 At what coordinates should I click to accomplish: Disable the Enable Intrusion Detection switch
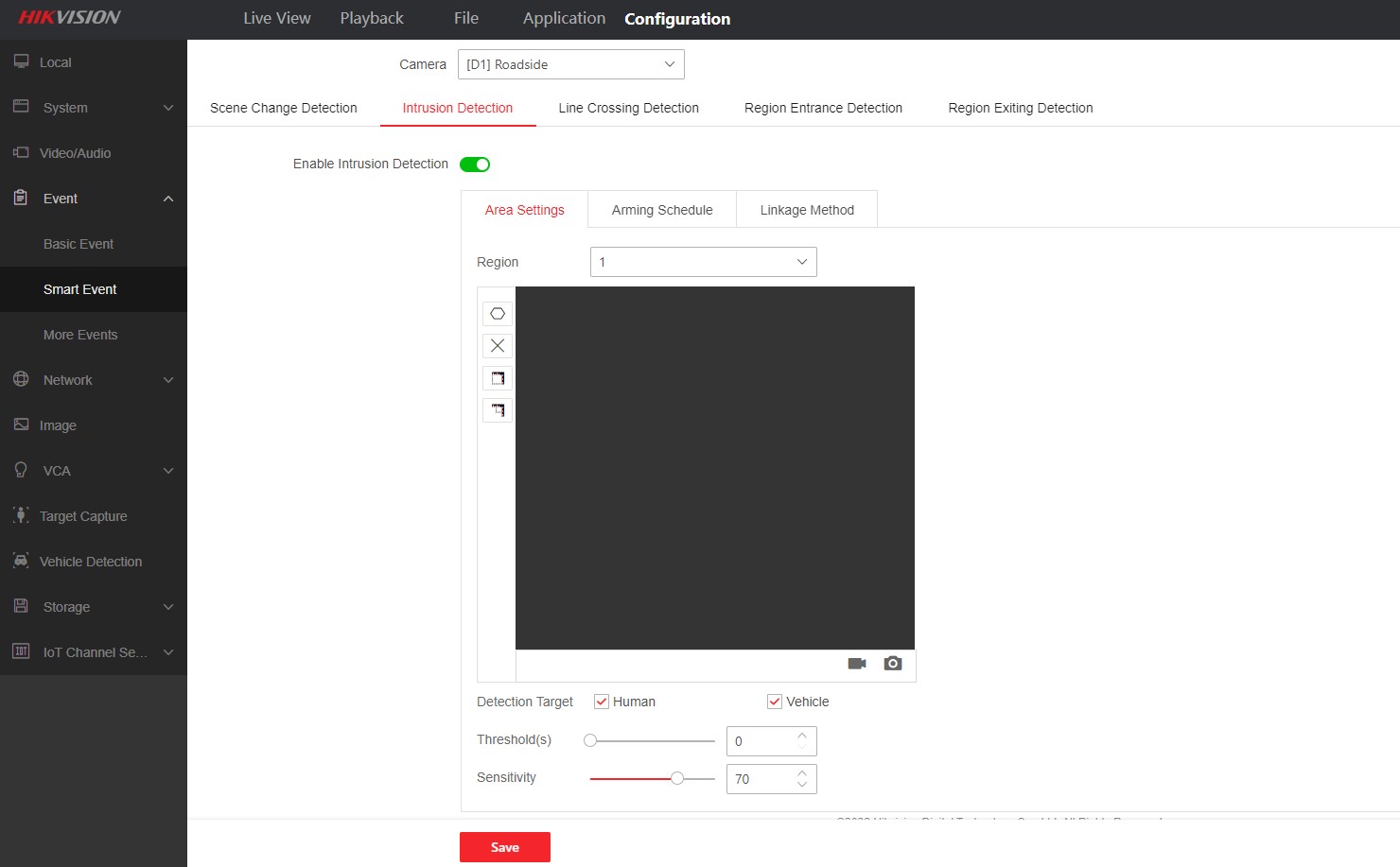click(475, 165)
